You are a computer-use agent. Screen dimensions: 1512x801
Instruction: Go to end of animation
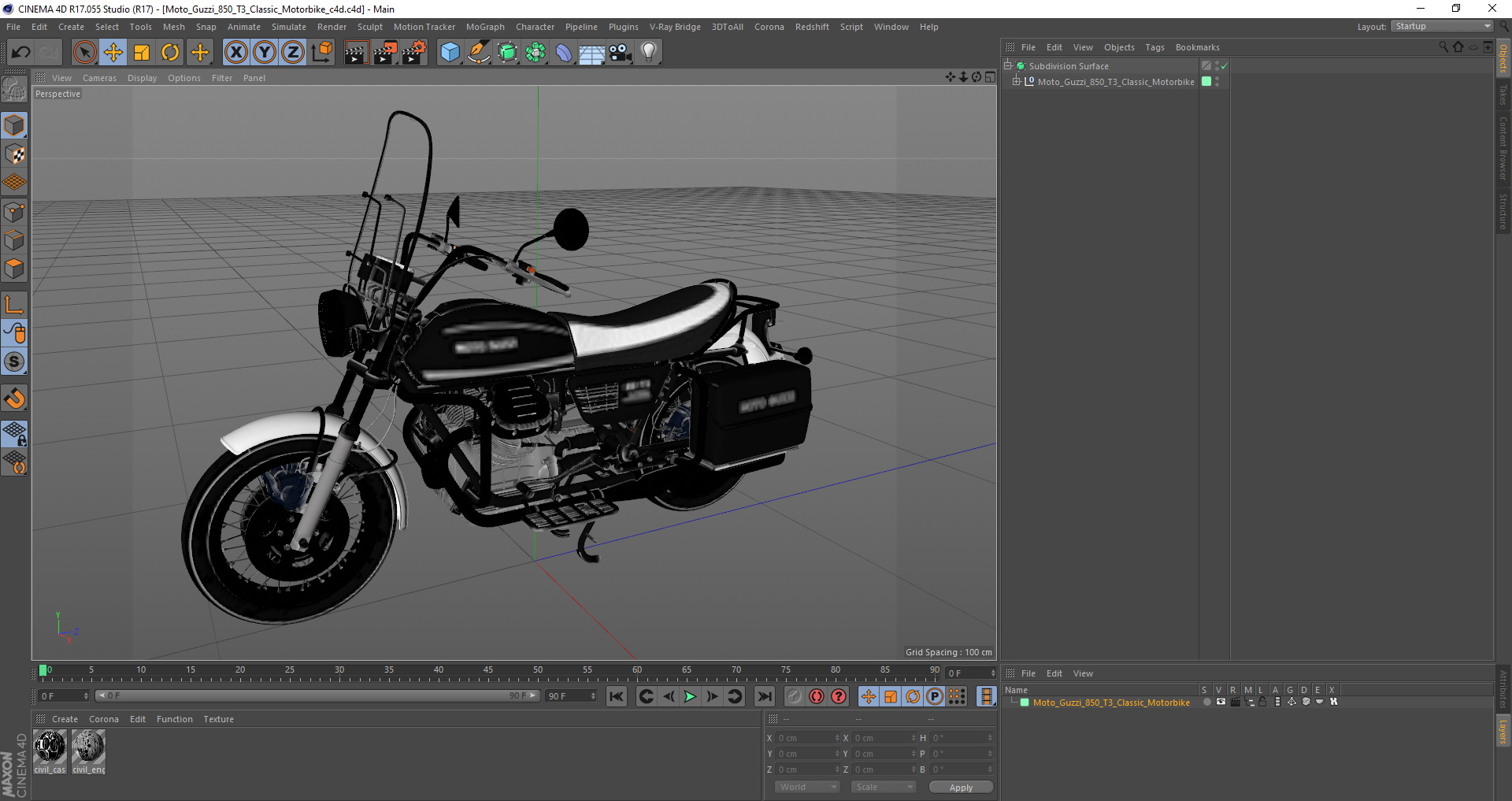[x=764, y=696]
